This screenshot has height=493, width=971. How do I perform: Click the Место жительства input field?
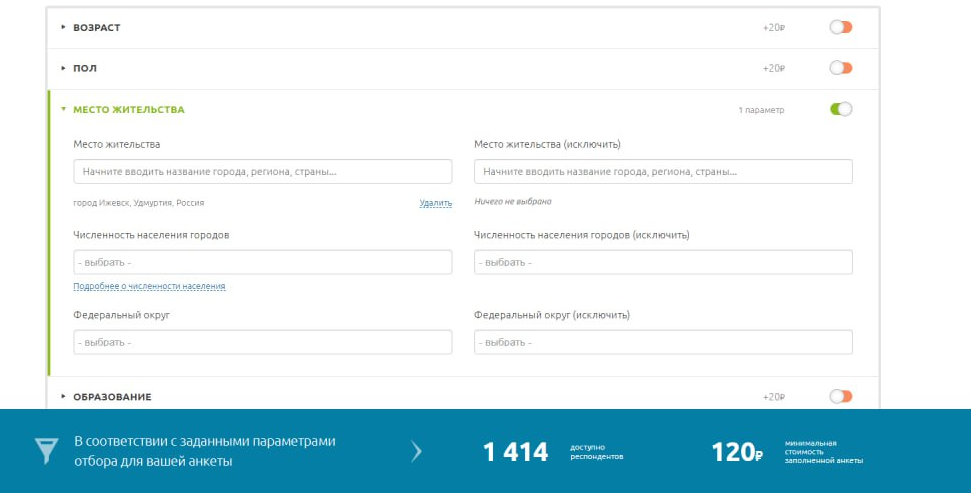pos(263,172)
